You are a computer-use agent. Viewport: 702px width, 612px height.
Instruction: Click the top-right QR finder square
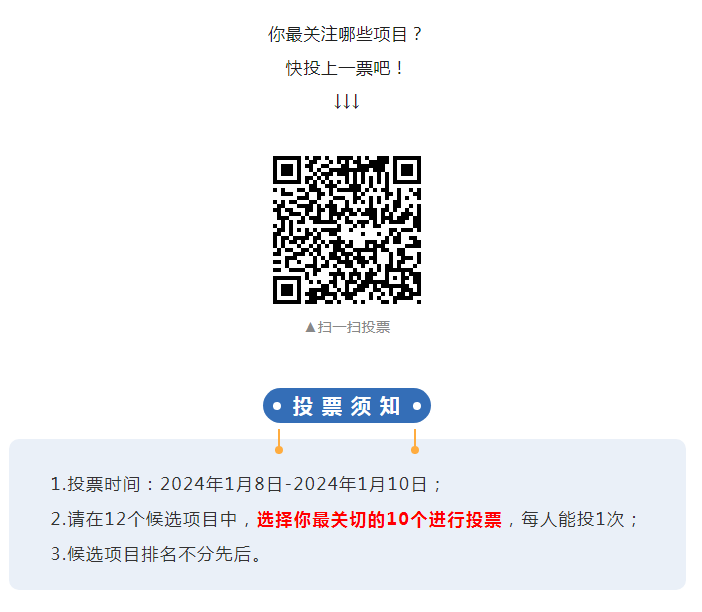407,170
